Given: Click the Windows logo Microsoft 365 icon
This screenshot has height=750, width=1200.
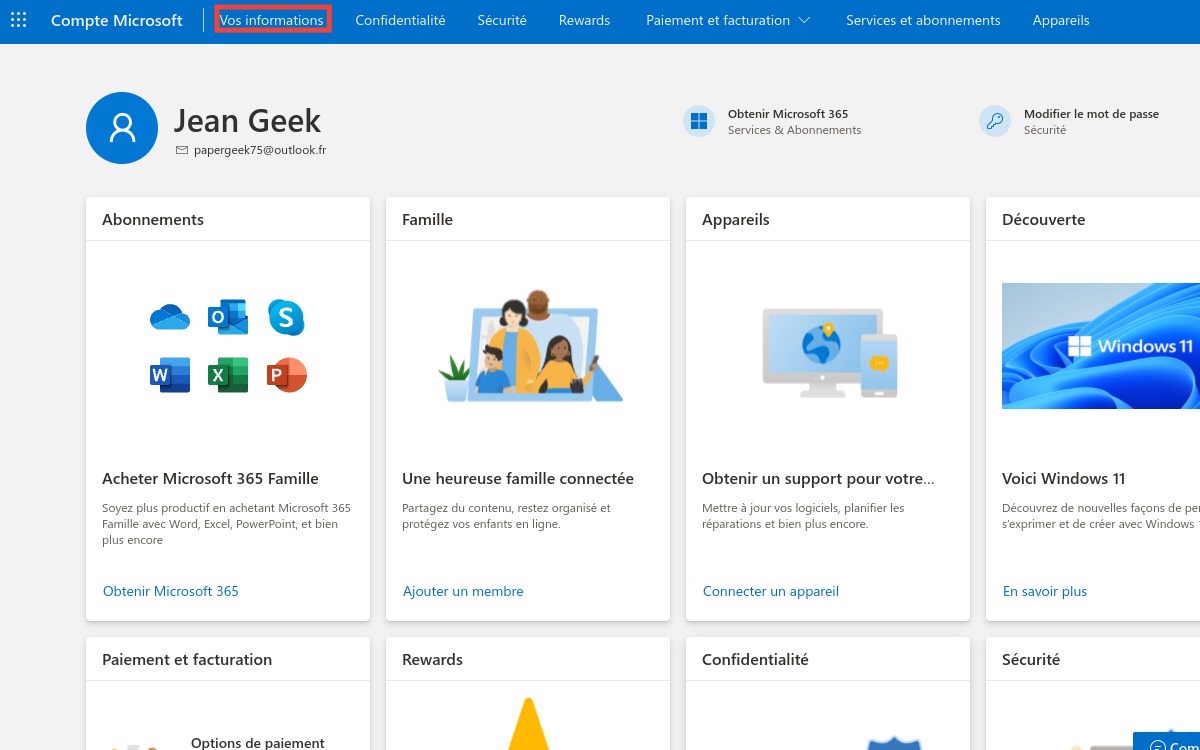Looking at the screenshot, I should click(x=699, y=121).
